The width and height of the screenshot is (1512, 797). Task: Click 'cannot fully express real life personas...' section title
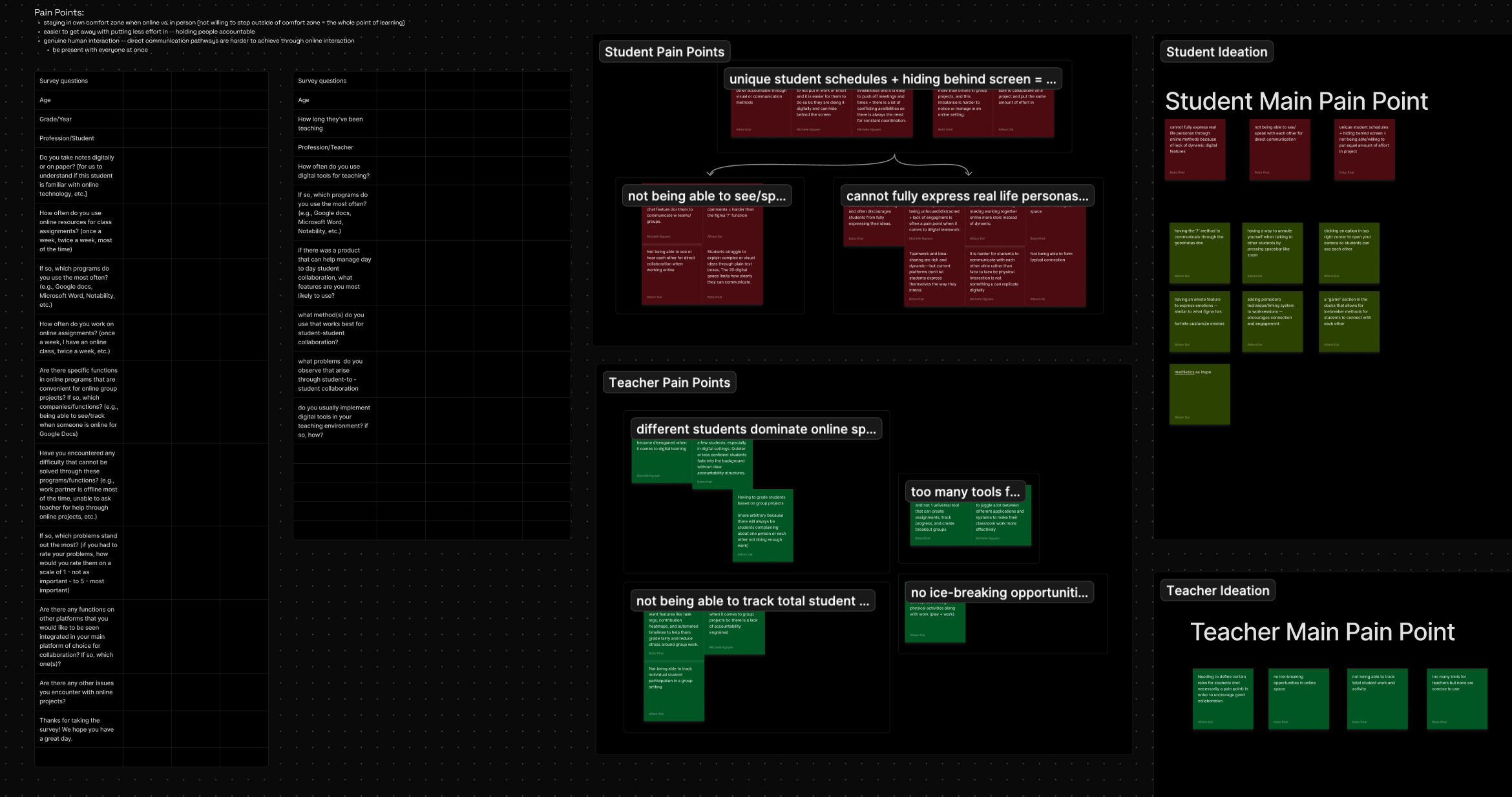click(967, 196)
